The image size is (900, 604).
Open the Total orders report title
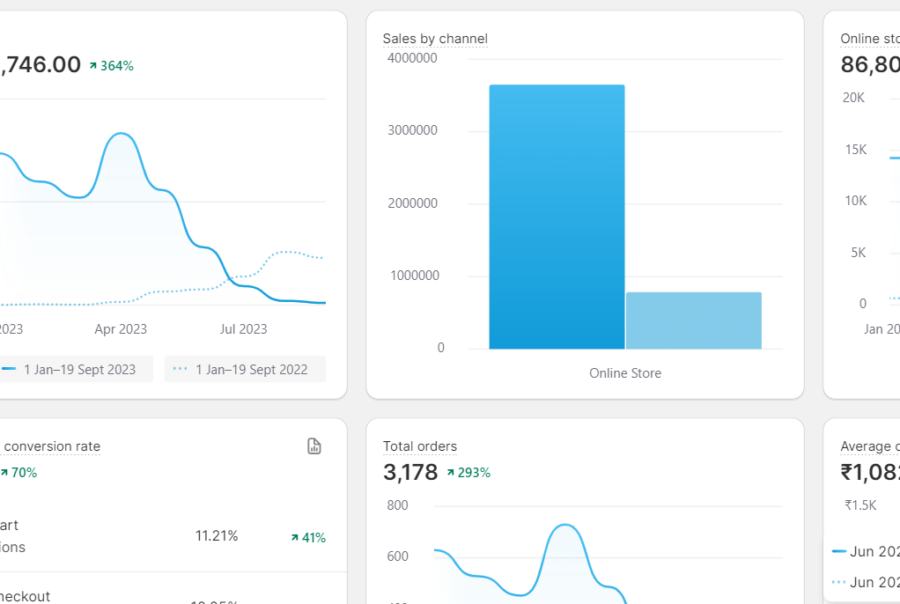click(420, 447)
